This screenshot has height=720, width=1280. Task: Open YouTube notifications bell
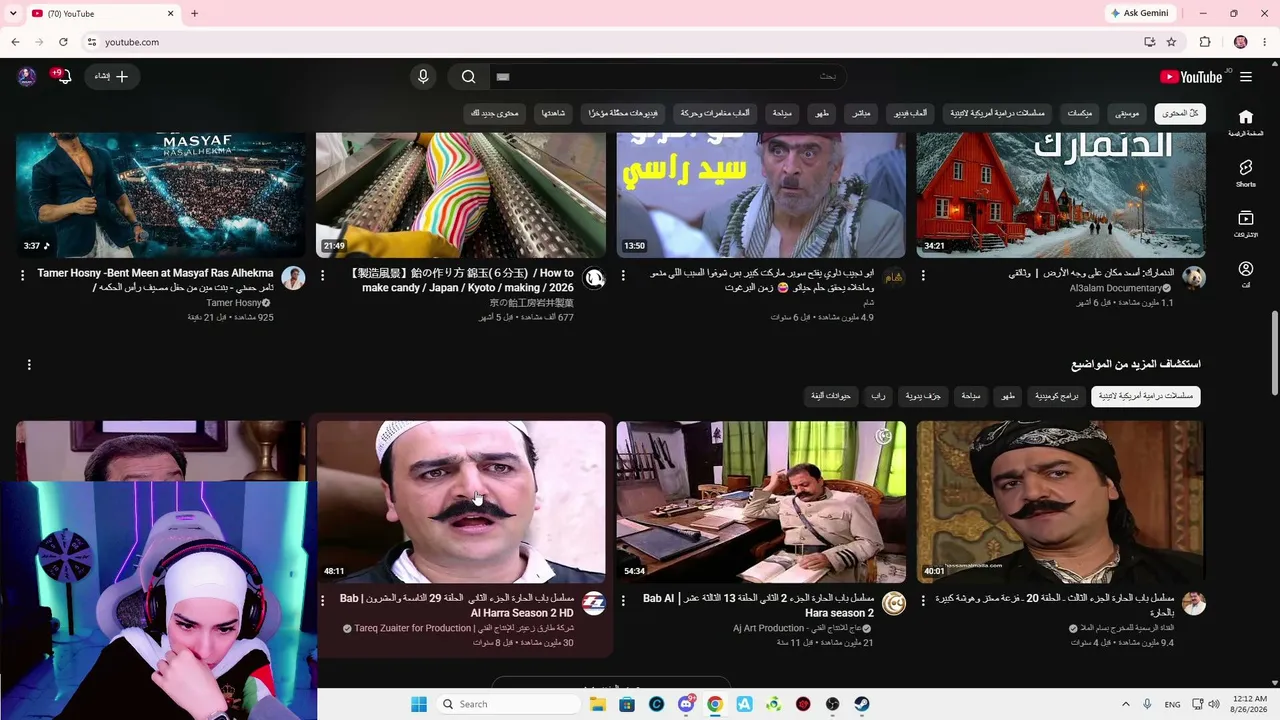coord(63,77)
